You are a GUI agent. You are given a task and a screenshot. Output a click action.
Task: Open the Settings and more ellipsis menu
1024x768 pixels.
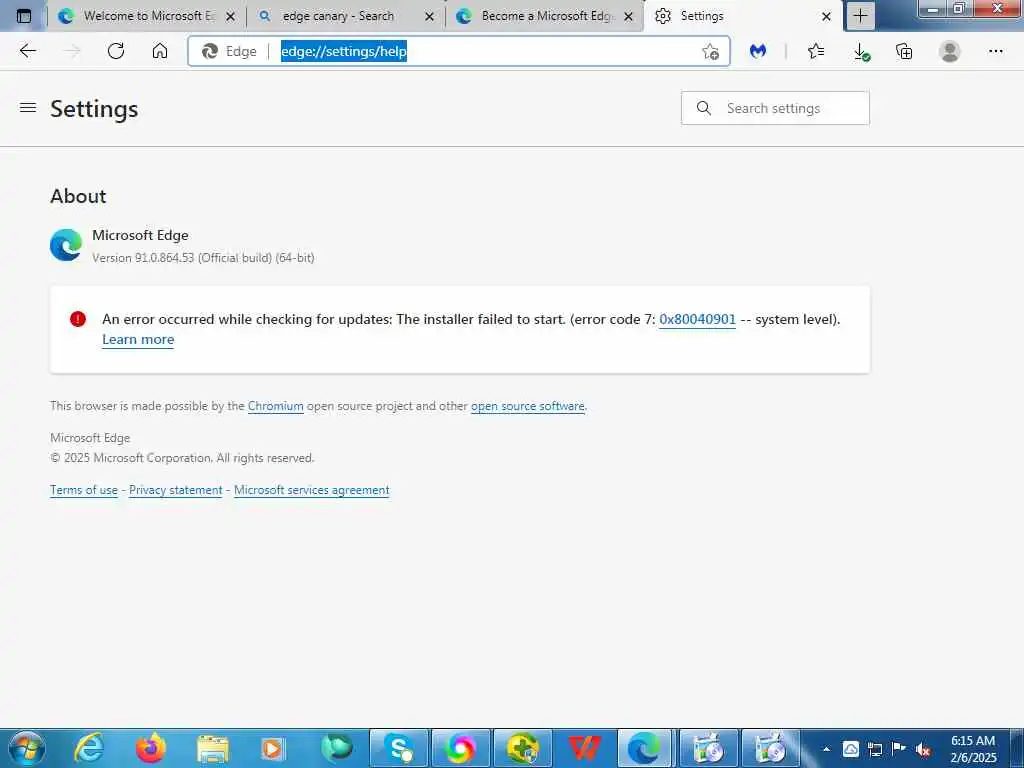[x=995, y=51]
